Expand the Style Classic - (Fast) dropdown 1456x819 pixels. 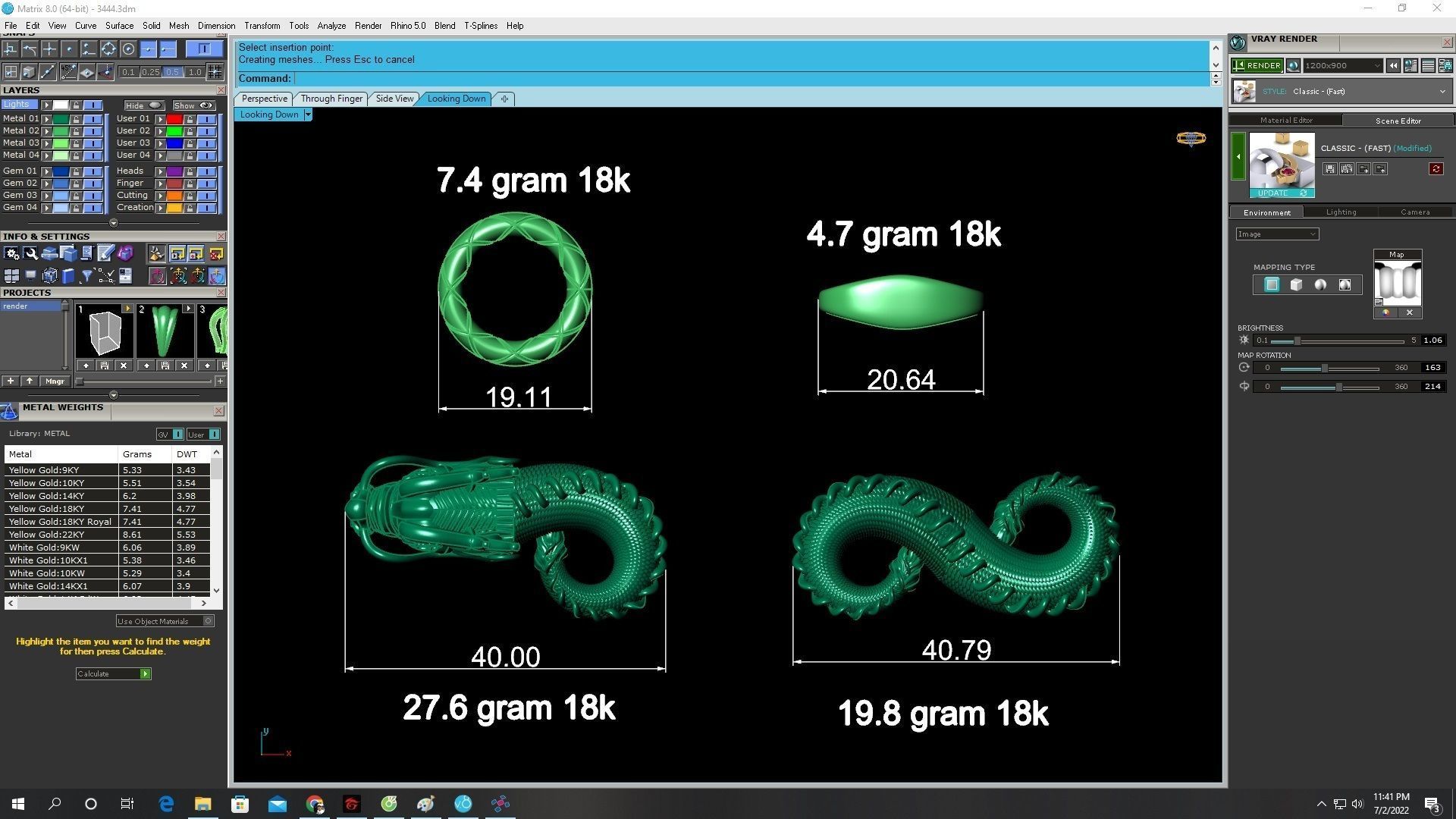[x=1442, y=92]
